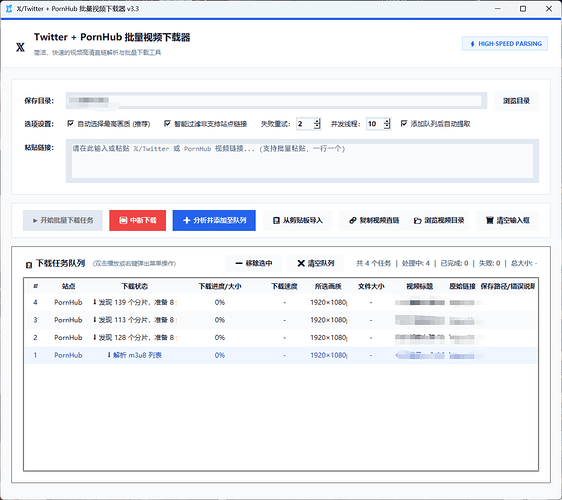Increase the concurrent threads spinner
Image resolution: width=562 pixels, height=500 pixels.
[x=387, y=121]
